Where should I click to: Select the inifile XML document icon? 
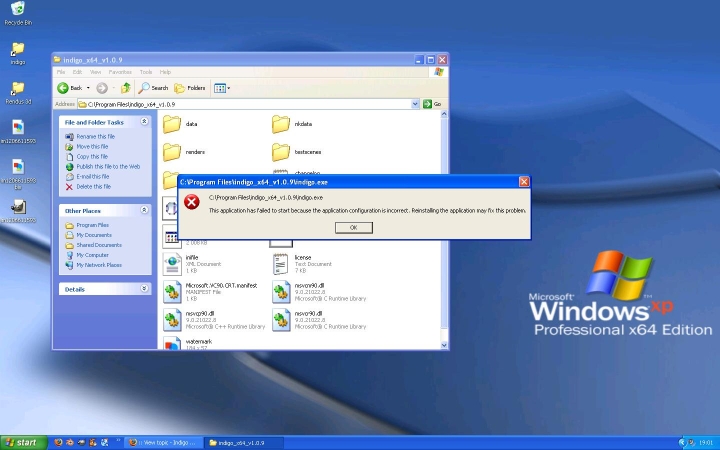click(x=172, y=264)
